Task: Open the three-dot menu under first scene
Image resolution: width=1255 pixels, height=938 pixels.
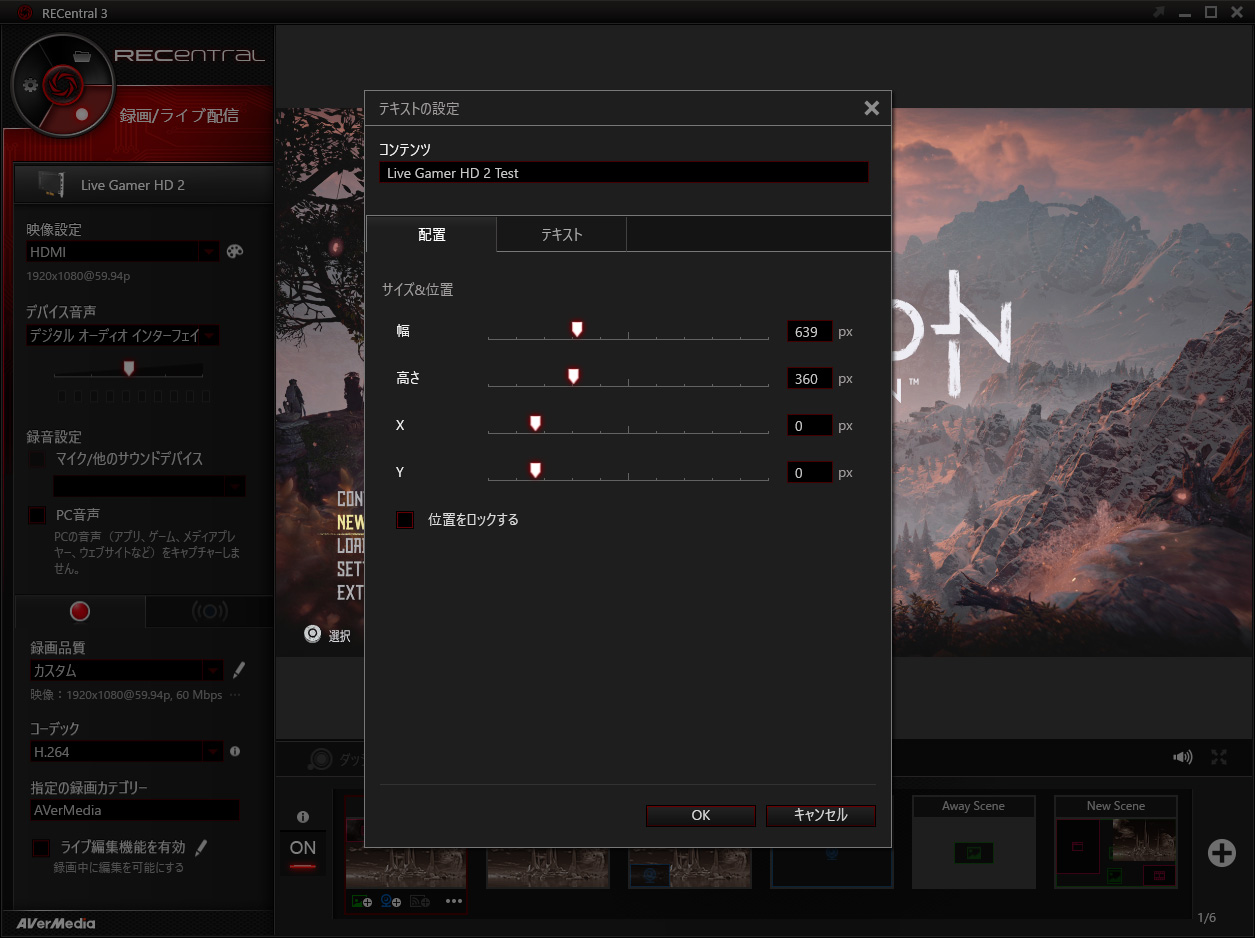Action: click(x=454, y=901)
